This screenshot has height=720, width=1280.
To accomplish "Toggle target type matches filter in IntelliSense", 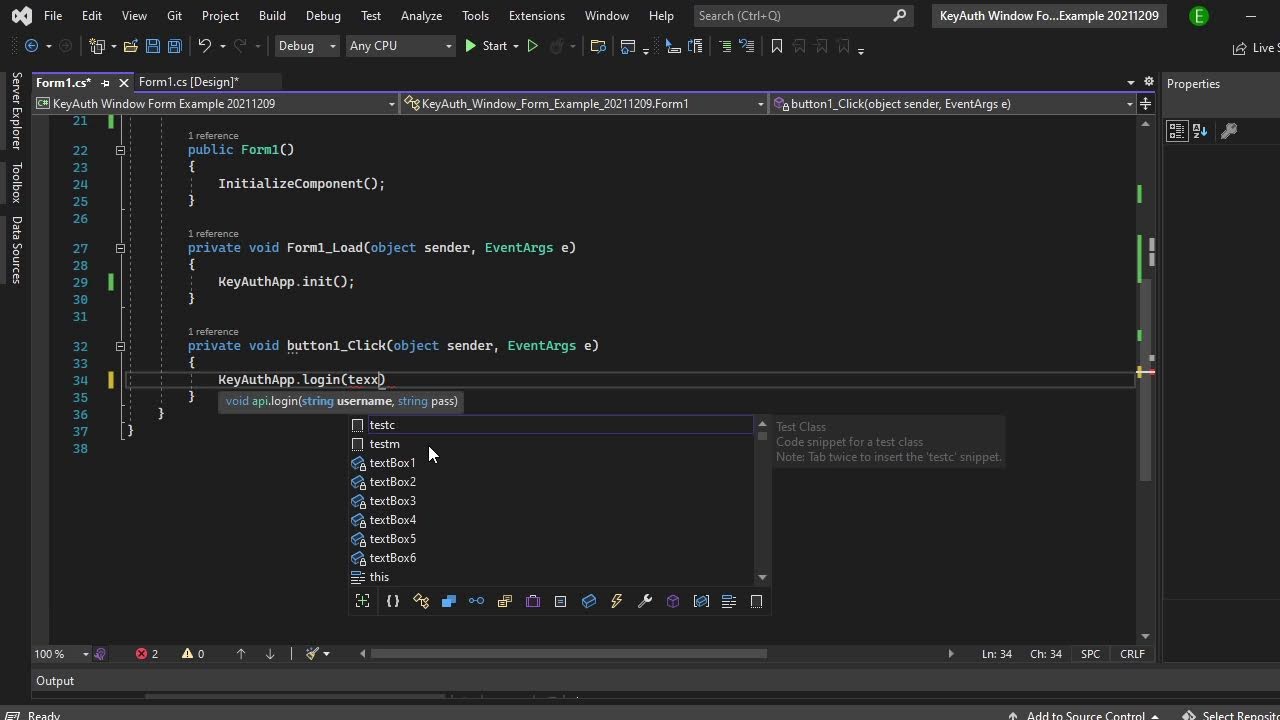I will [x=363, y=601].
